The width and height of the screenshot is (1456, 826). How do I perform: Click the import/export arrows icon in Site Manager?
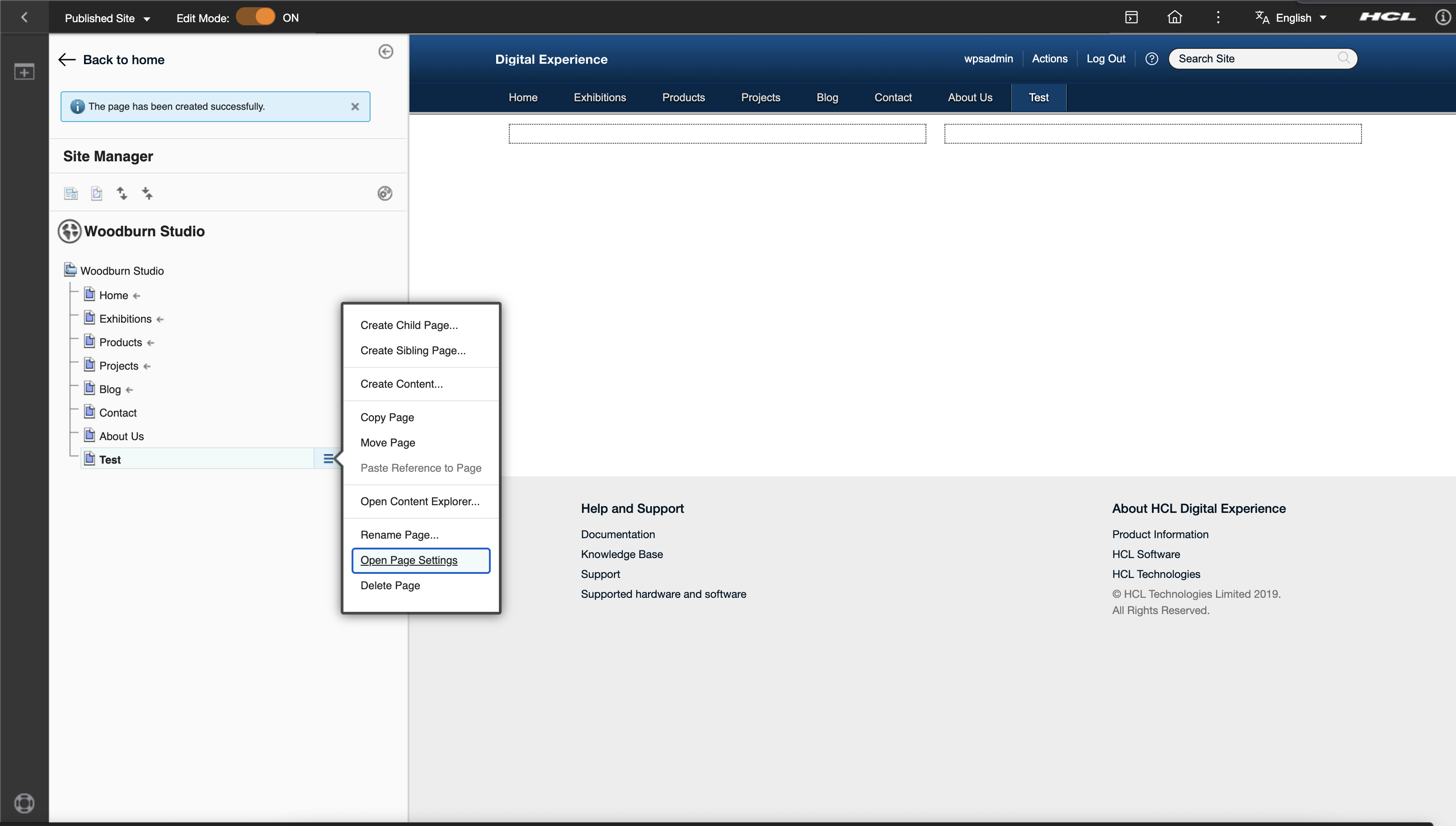click(x=122, y=193)
